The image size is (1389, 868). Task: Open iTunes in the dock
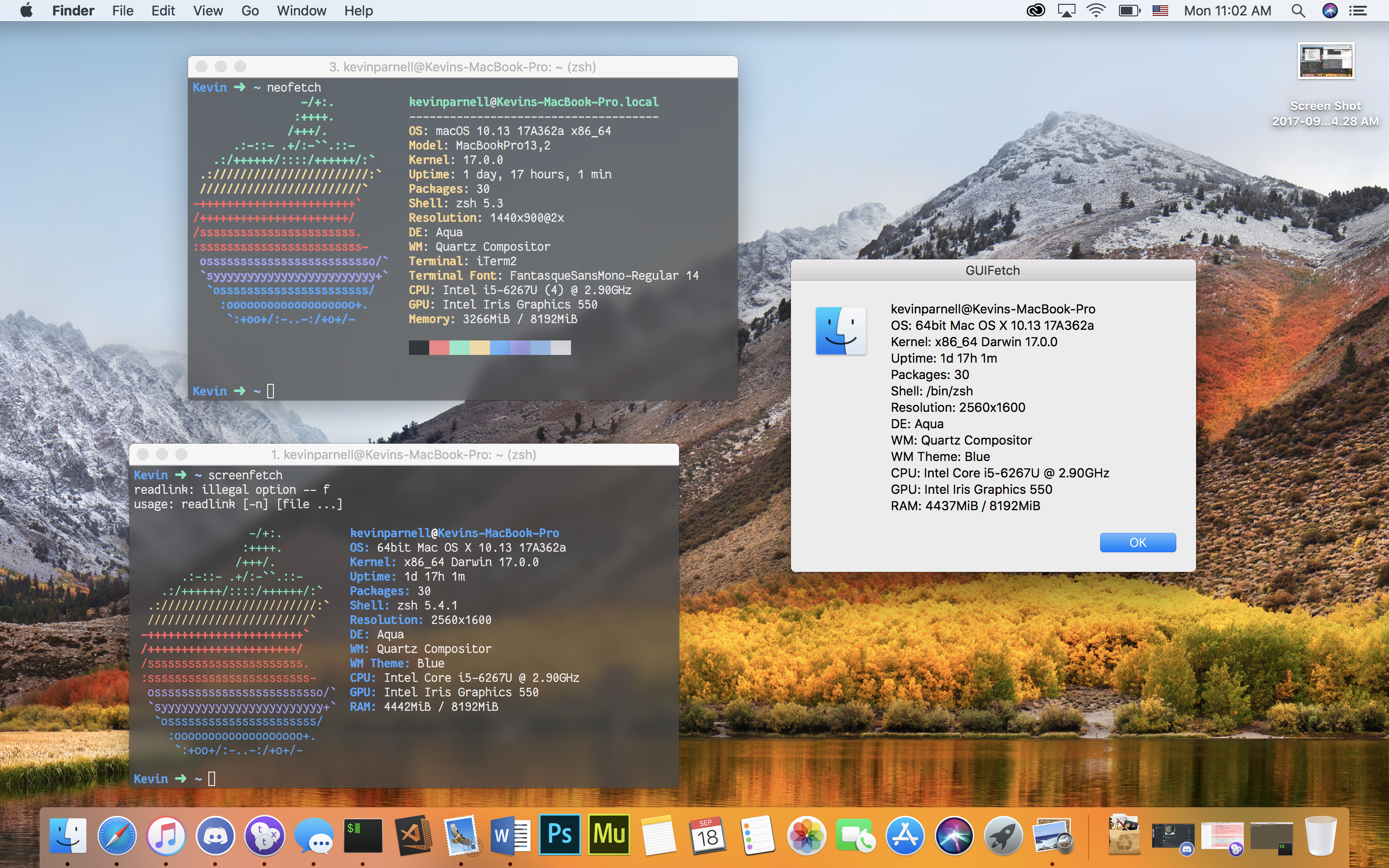[x=166, y=835]
